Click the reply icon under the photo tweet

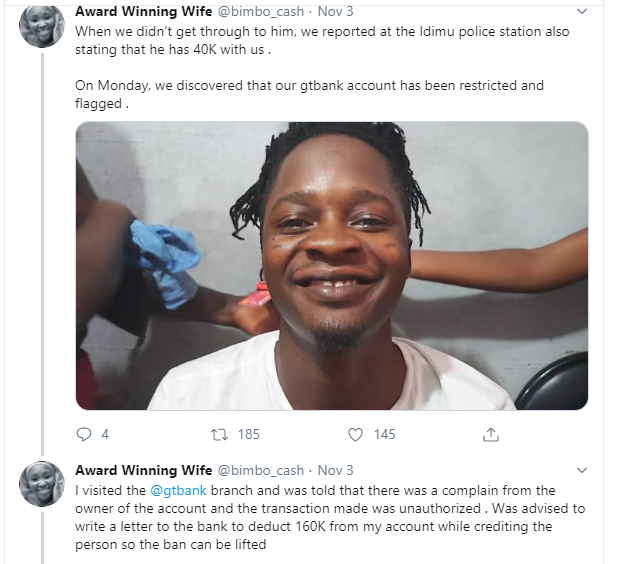click(x=84, y=434)
